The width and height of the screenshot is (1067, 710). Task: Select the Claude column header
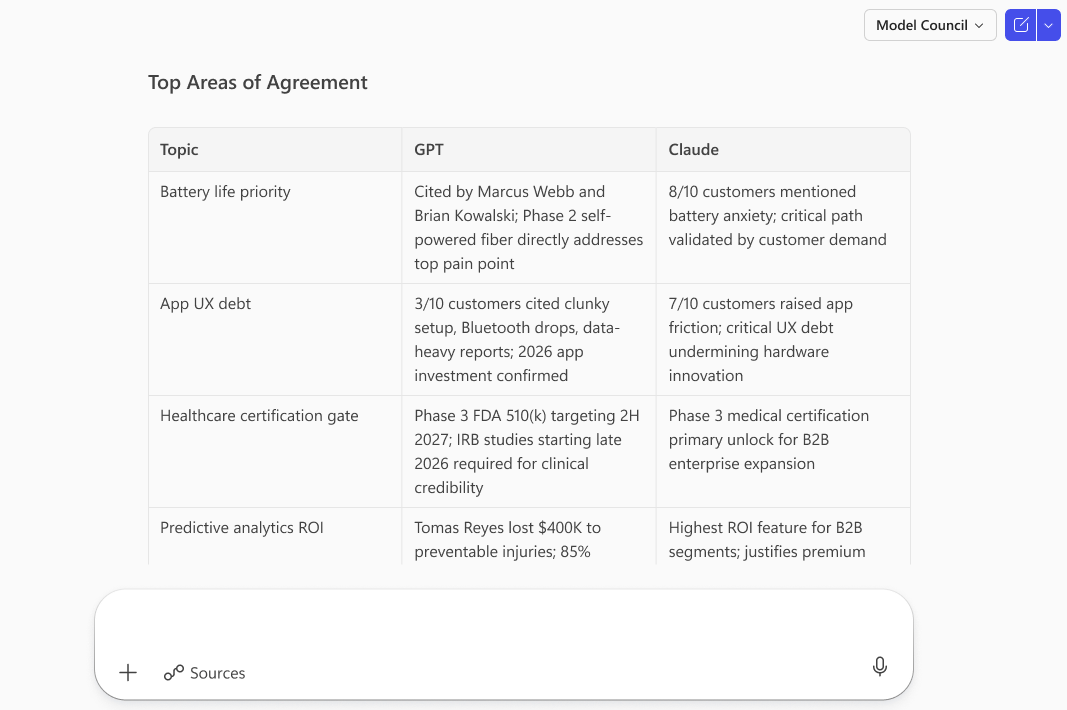[693, 150]
